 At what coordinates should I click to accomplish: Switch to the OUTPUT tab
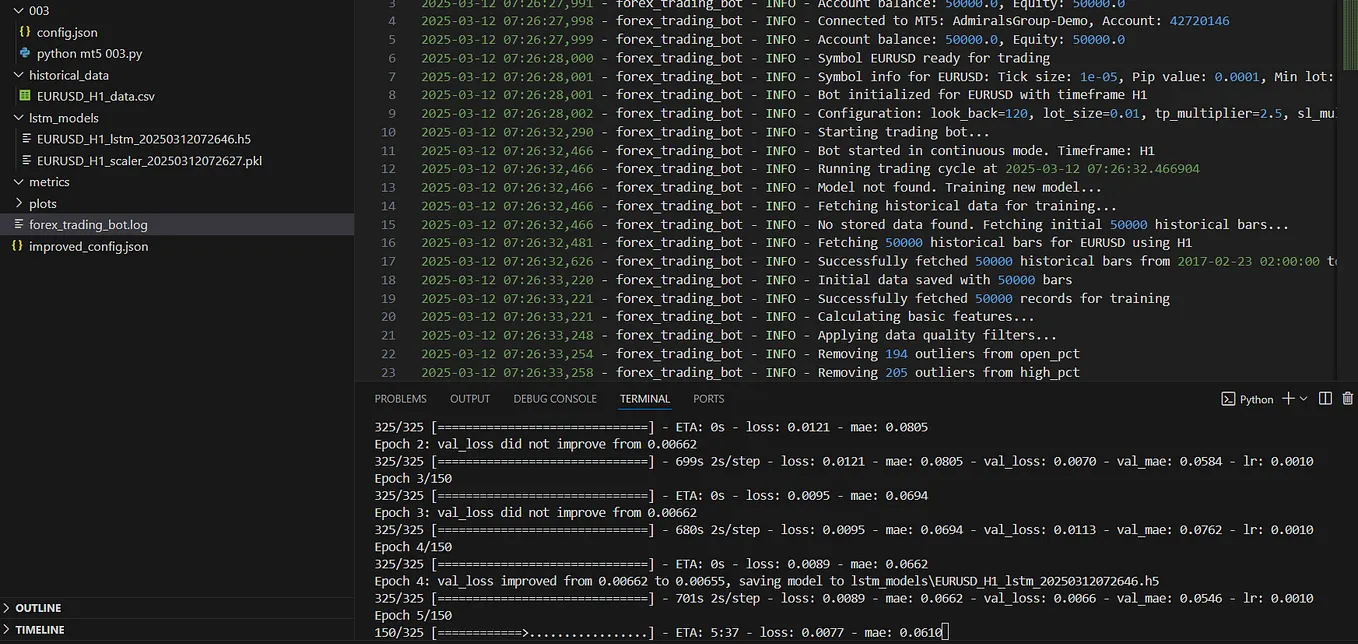point(469,398)
